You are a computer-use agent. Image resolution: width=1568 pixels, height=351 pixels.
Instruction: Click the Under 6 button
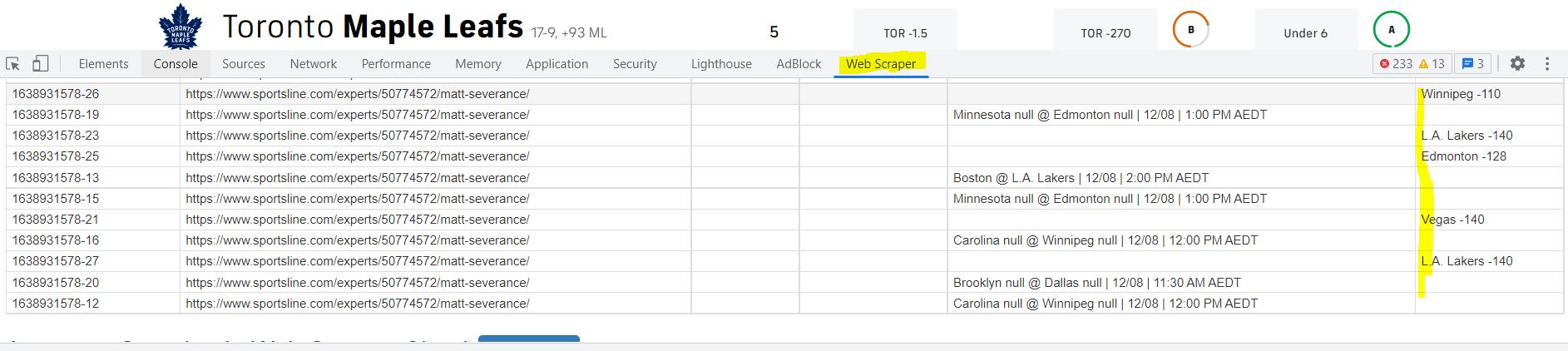click(x=1306, y=32)
